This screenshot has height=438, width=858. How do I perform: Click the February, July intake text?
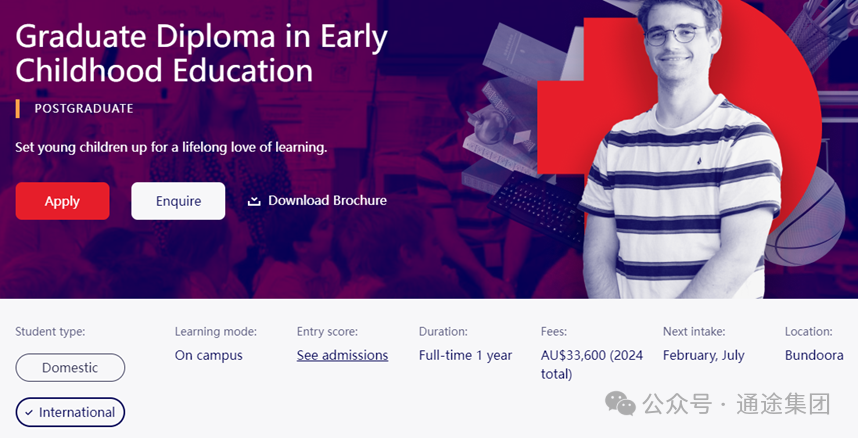pos(704,355)
